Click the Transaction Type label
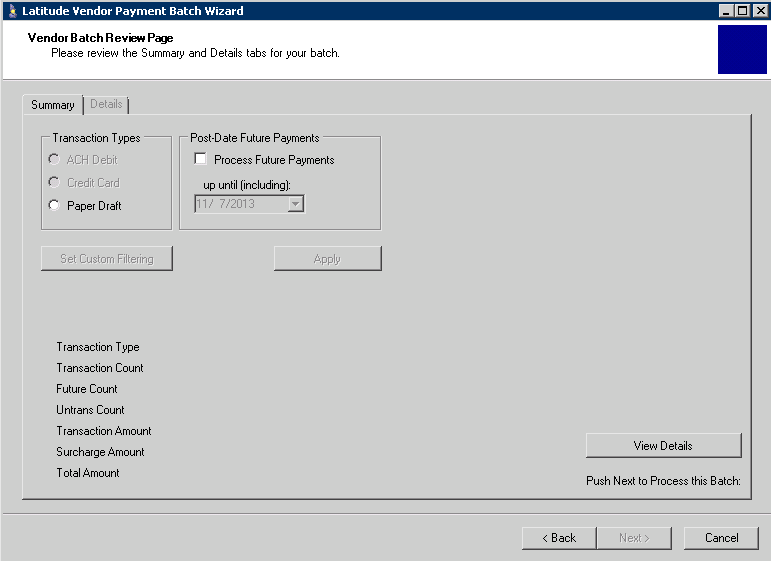The height and width of the screenshot is (561, 771). (98, 347)
